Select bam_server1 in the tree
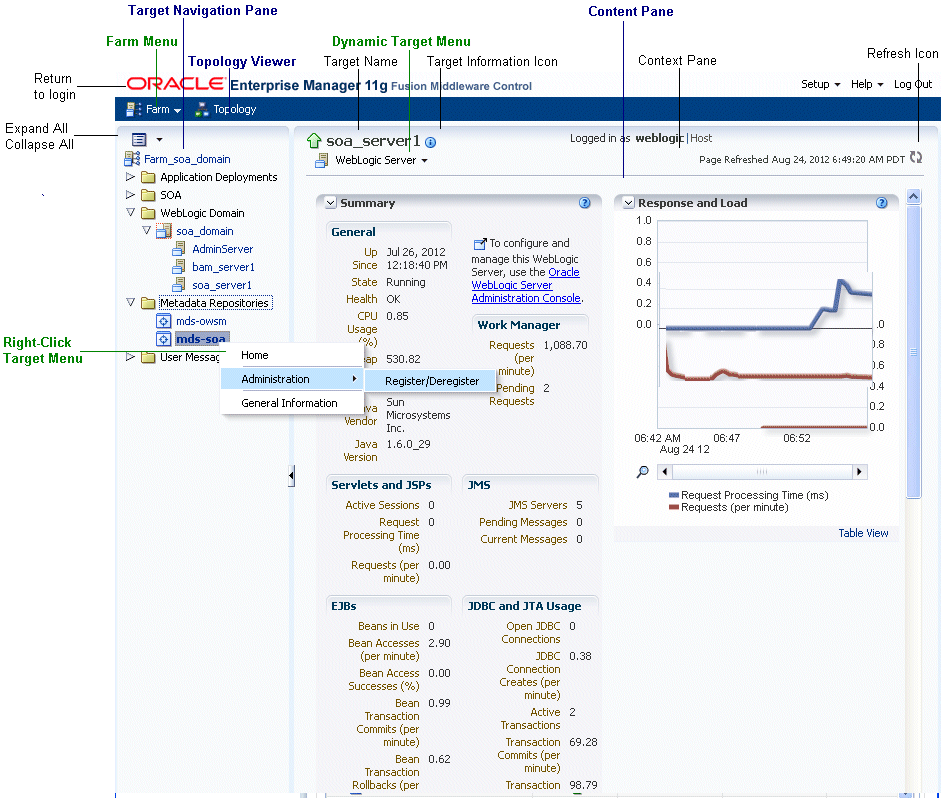The image size is (941, 798). (223, 267)
